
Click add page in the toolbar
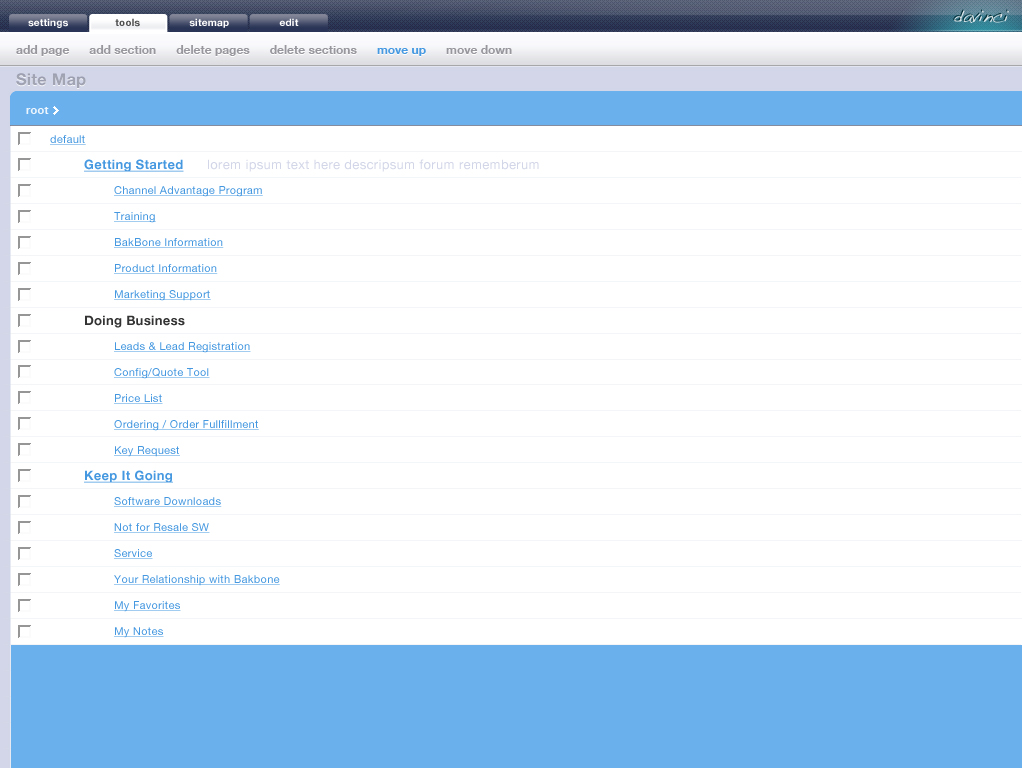[42, 50]
